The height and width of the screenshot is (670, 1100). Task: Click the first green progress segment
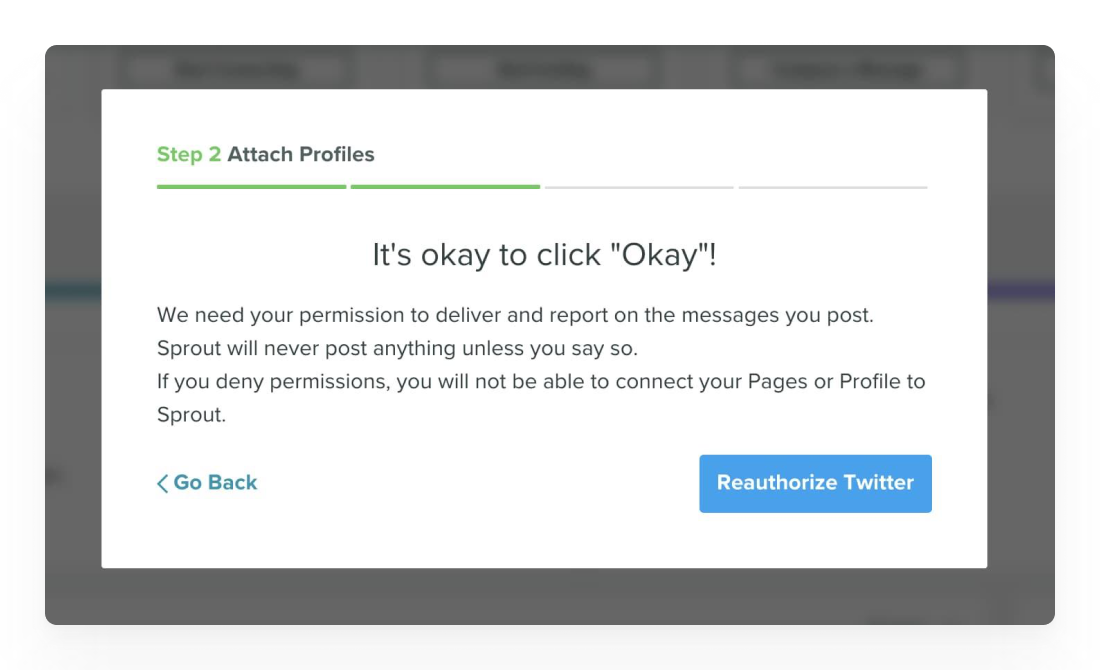[250, 186]
